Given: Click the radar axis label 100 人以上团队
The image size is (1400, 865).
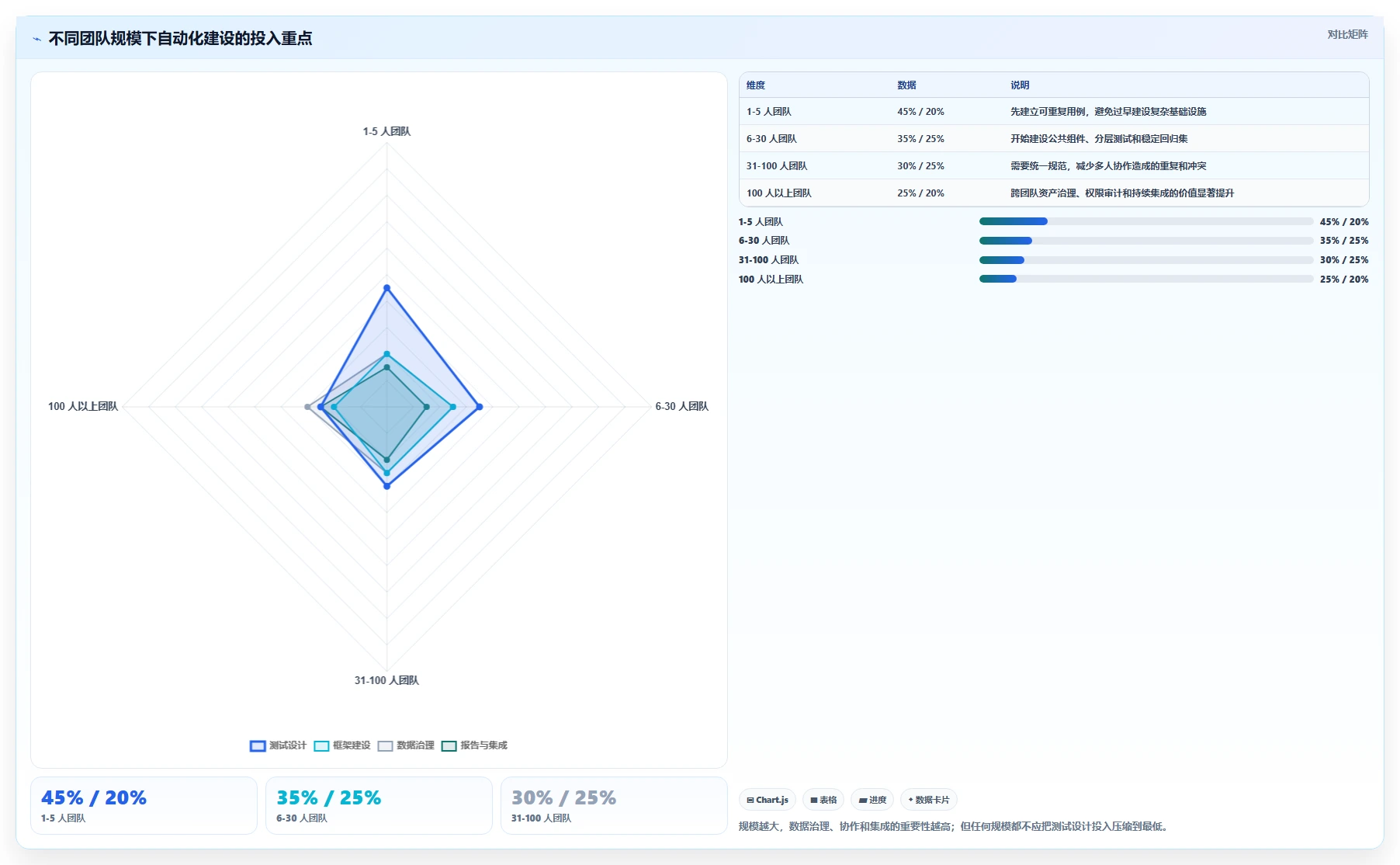Looking at the screenshot, I should (83, 407).
